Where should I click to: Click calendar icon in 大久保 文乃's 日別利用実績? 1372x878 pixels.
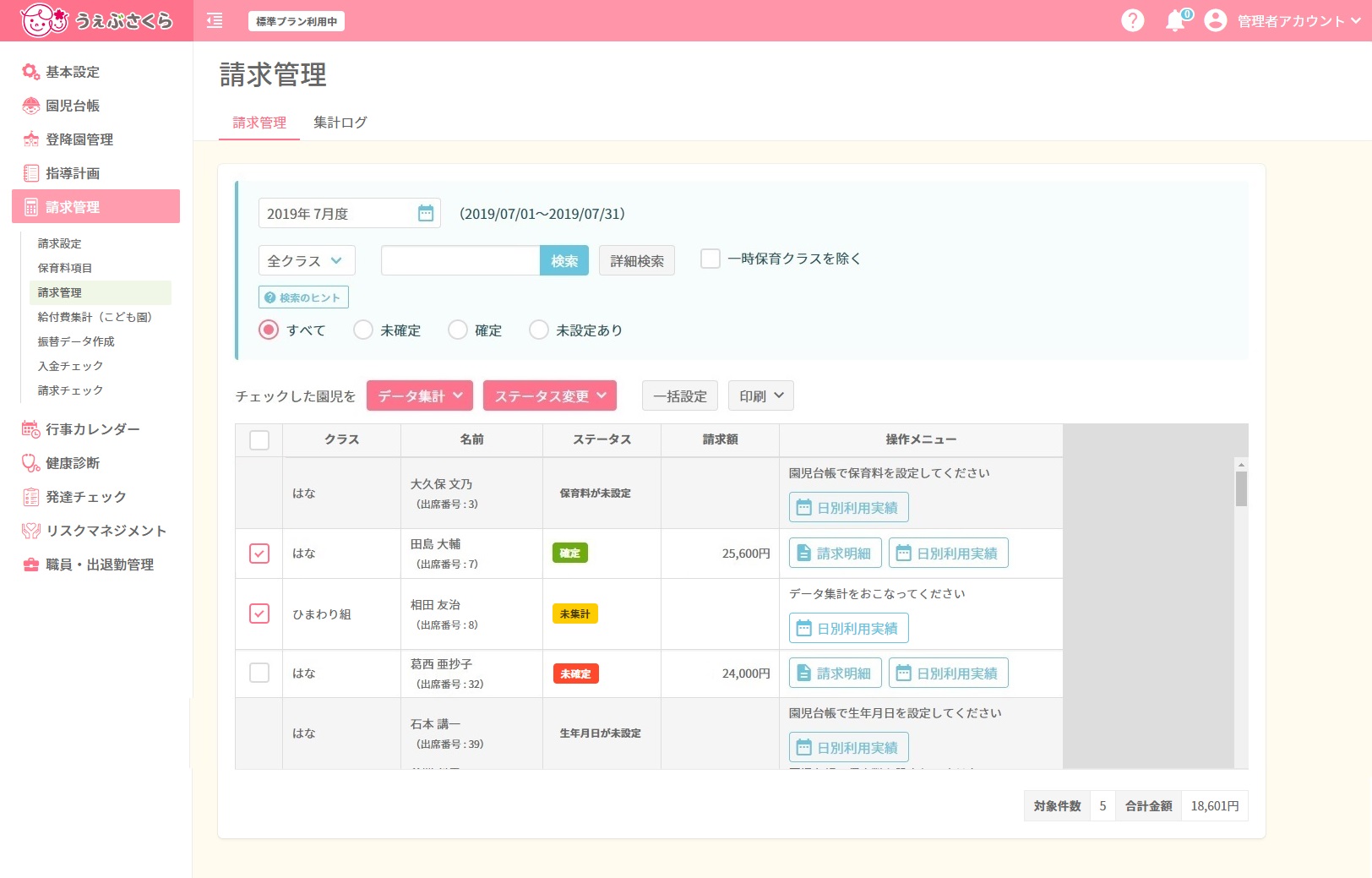(803, 508)
